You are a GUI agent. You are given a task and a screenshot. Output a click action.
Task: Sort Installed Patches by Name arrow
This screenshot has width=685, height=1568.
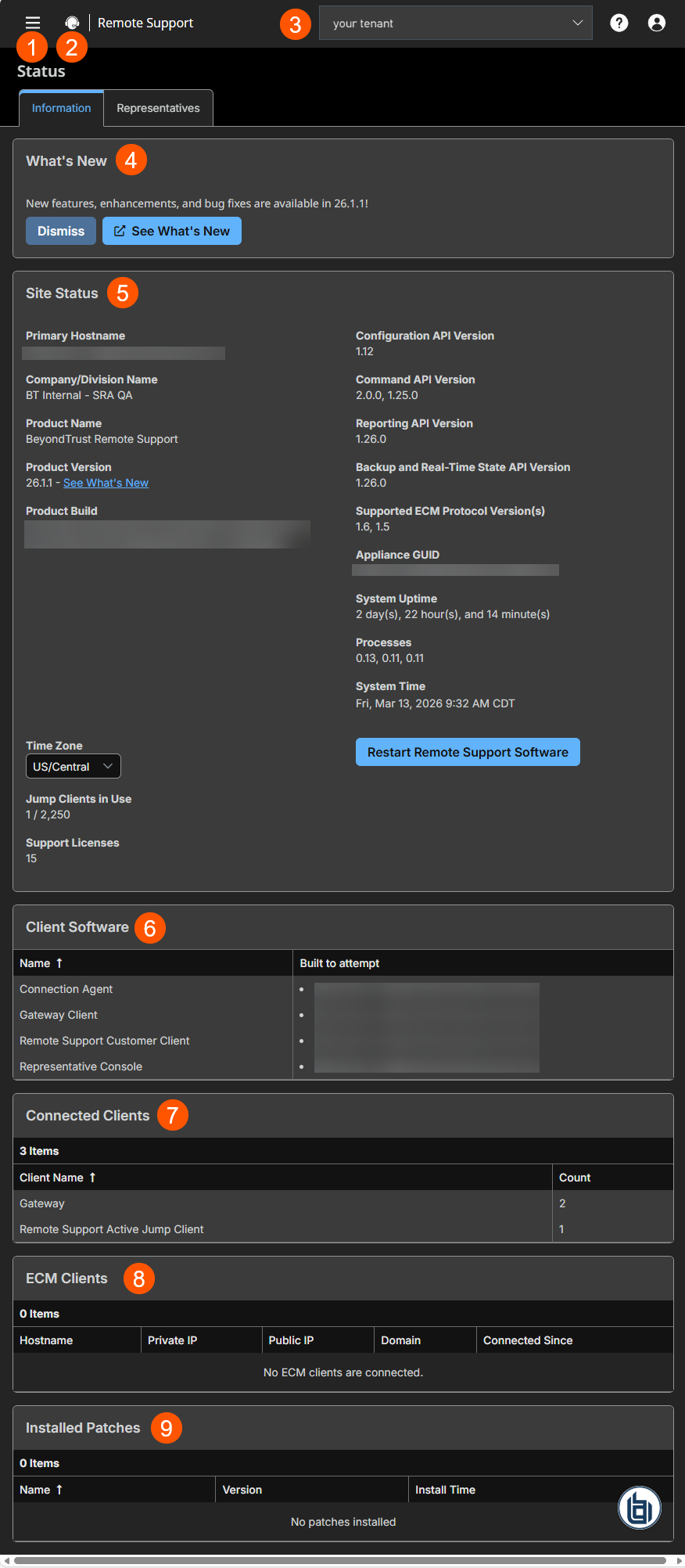click(x=59, y=1490)
